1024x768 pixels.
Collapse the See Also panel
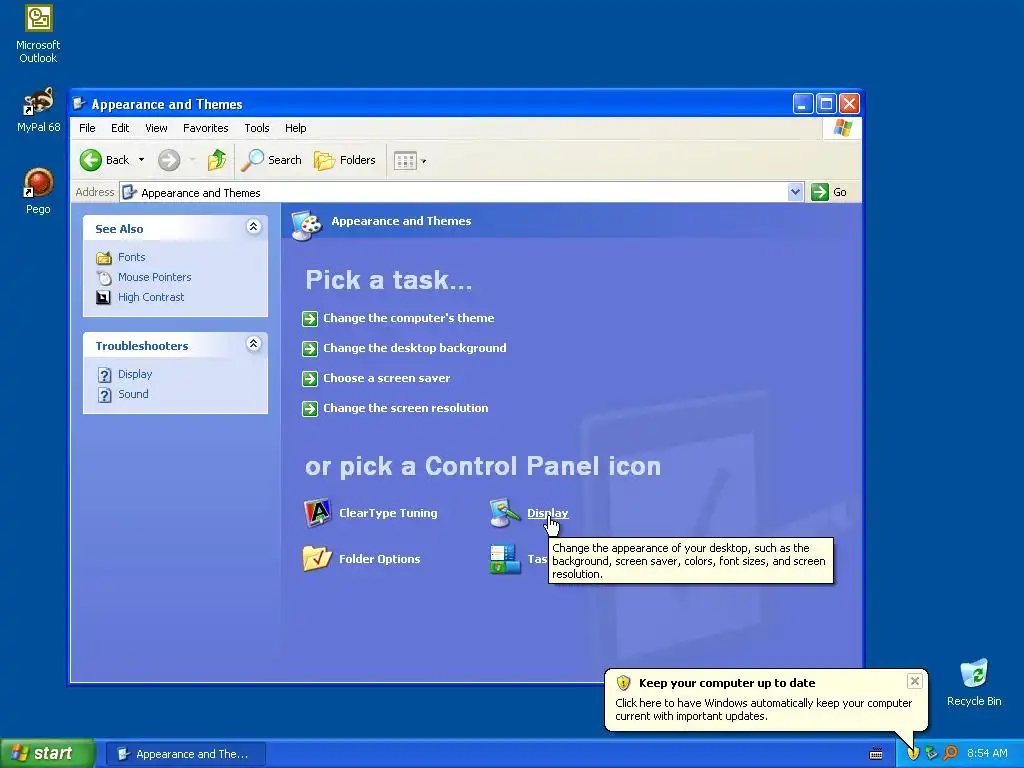pos(253,227)
